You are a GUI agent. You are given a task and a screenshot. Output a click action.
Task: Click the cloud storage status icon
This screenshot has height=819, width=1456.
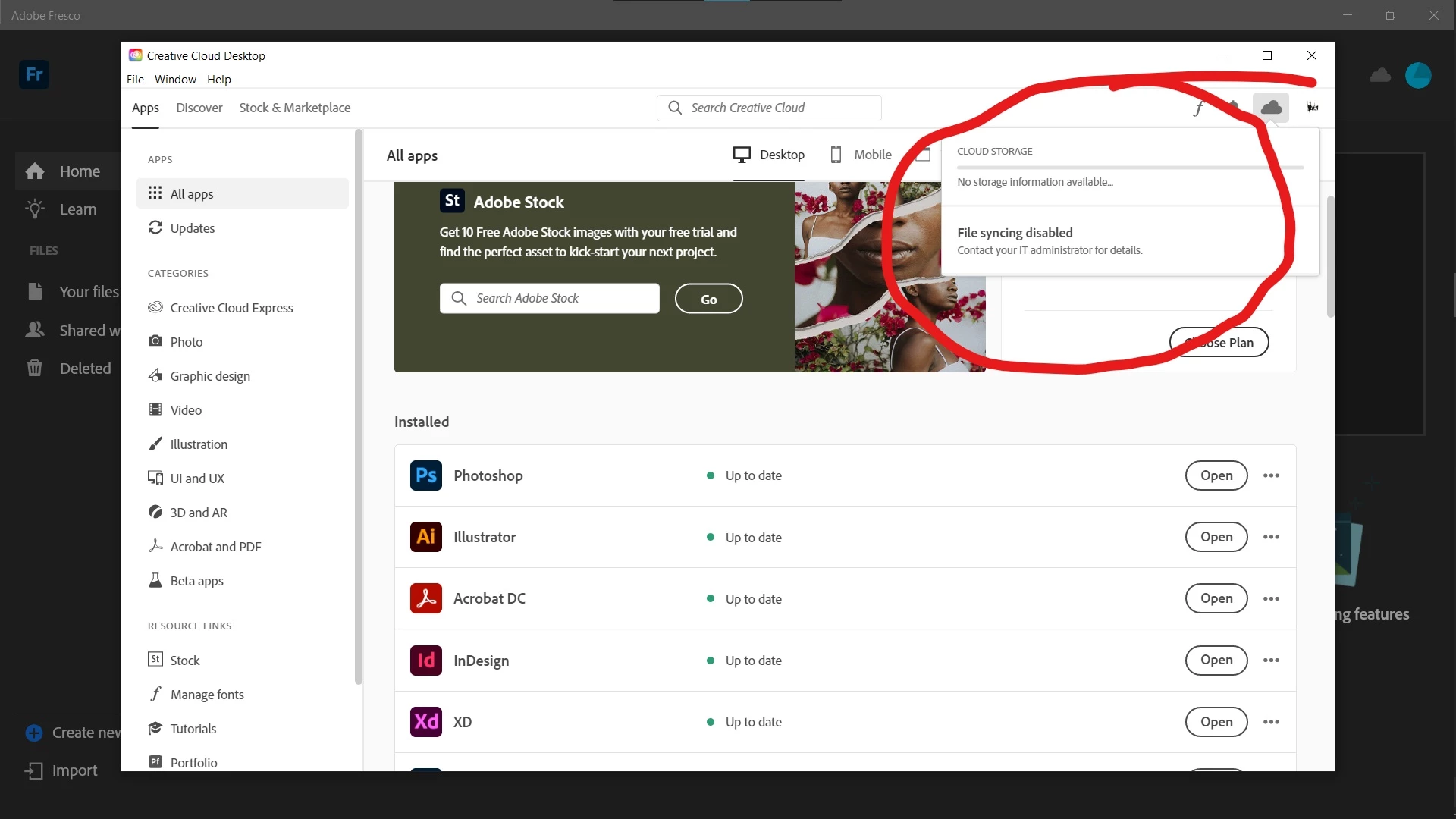(x=1271, y=108)
